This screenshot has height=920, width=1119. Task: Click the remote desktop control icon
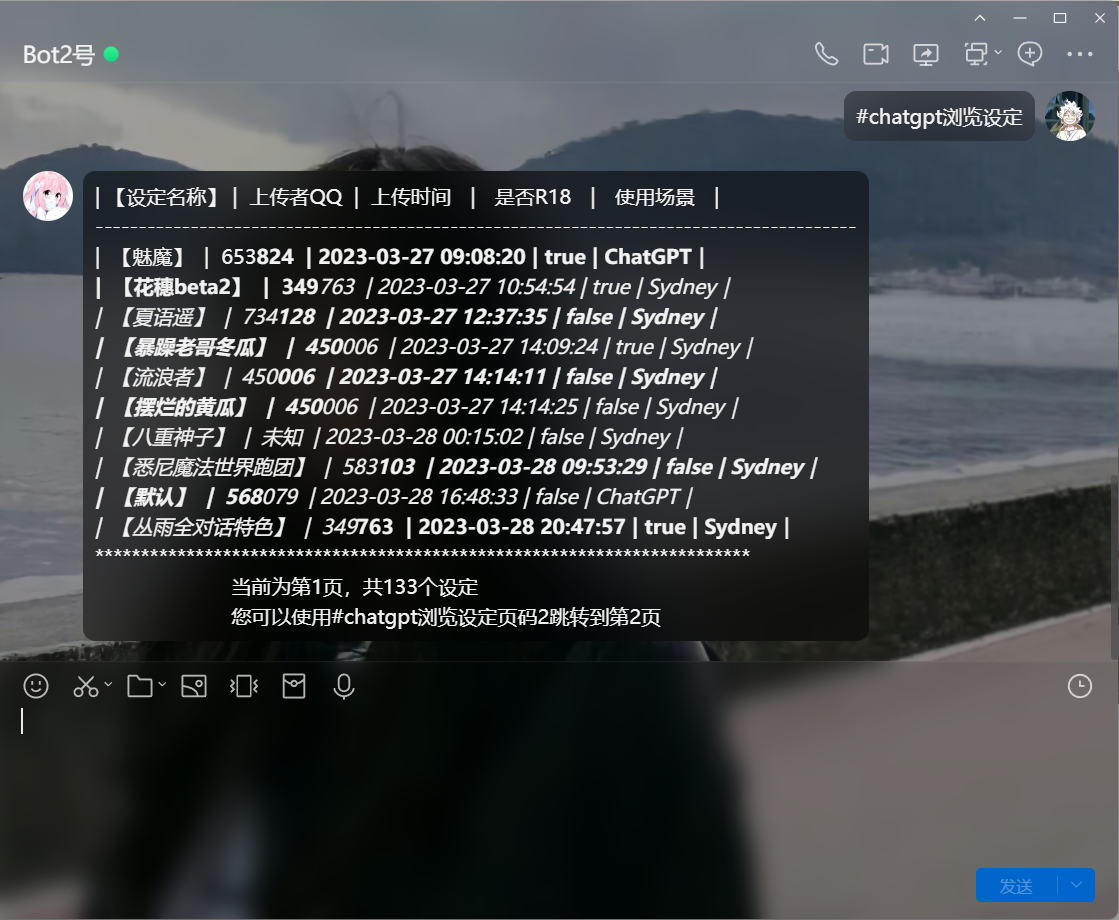975,54
